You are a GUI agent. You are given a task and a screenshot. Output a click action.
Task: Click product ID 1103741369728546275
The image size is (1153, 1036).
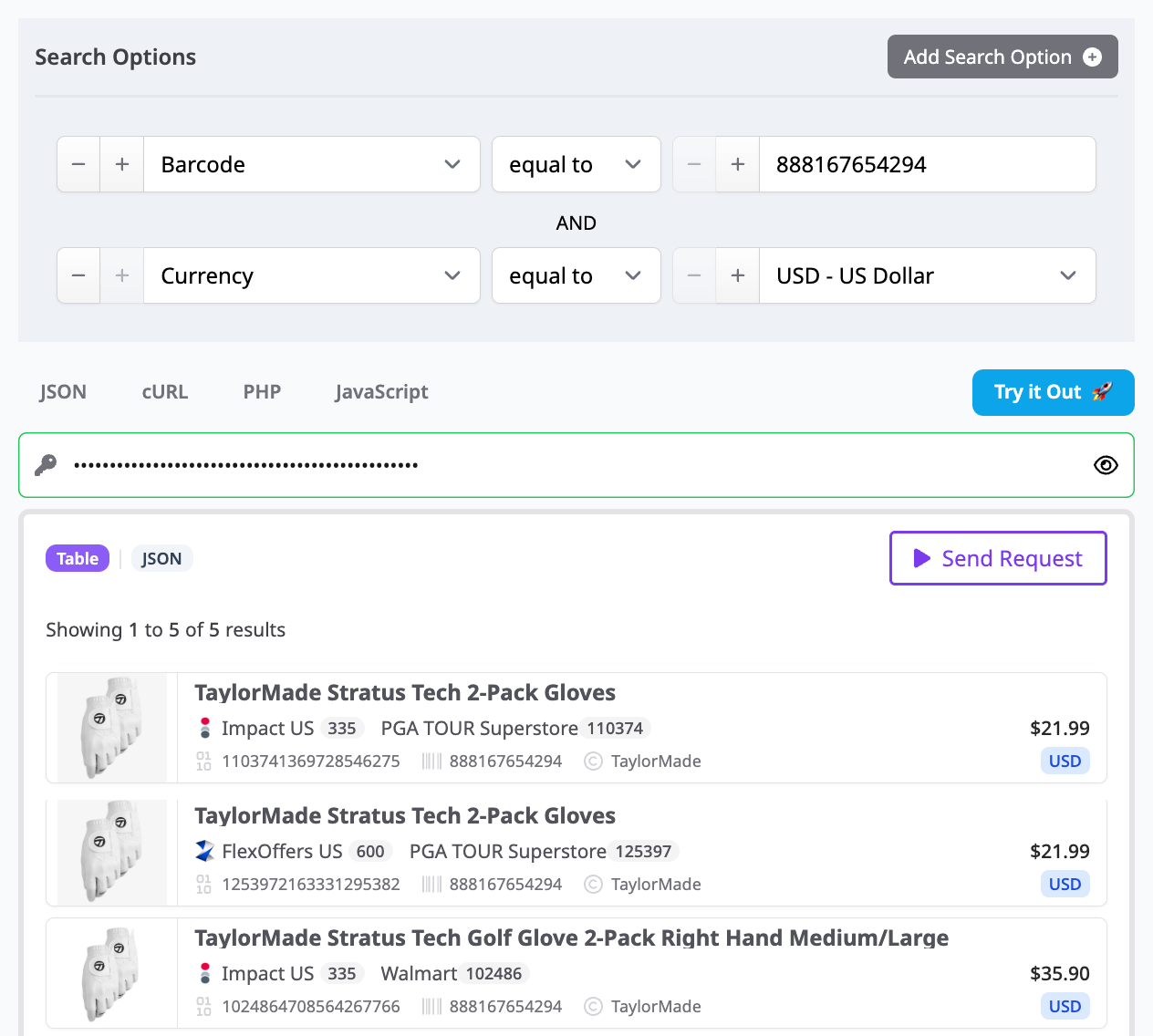coord(311,761)
